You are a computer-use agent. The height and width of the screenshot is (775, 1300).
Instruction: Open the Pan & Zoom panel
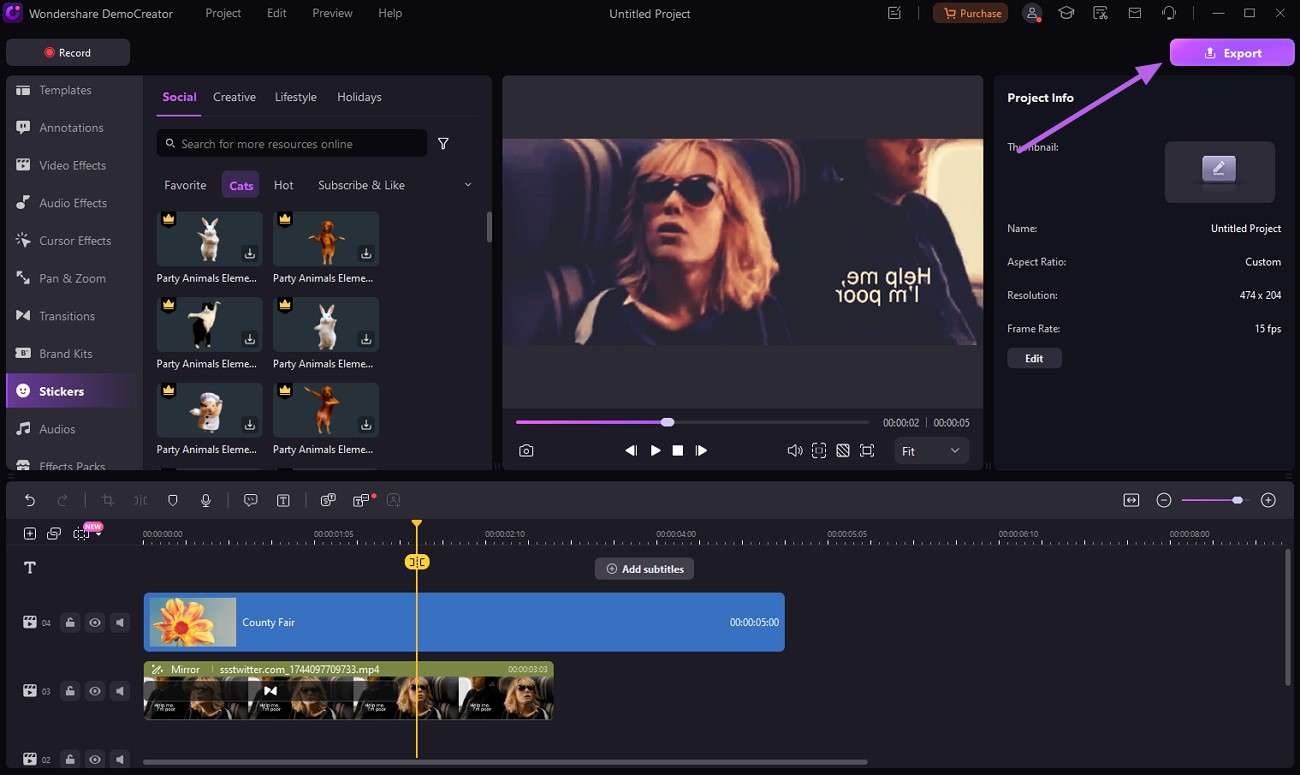(x=70, y=278)
